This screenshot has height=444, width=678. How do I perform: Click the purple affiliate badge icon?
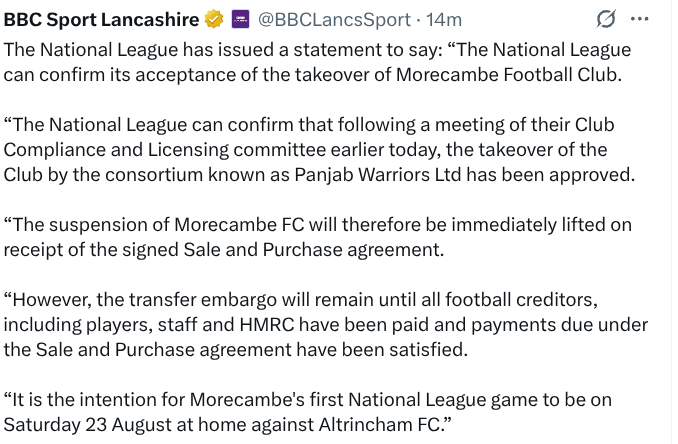(x=240, y=19)
